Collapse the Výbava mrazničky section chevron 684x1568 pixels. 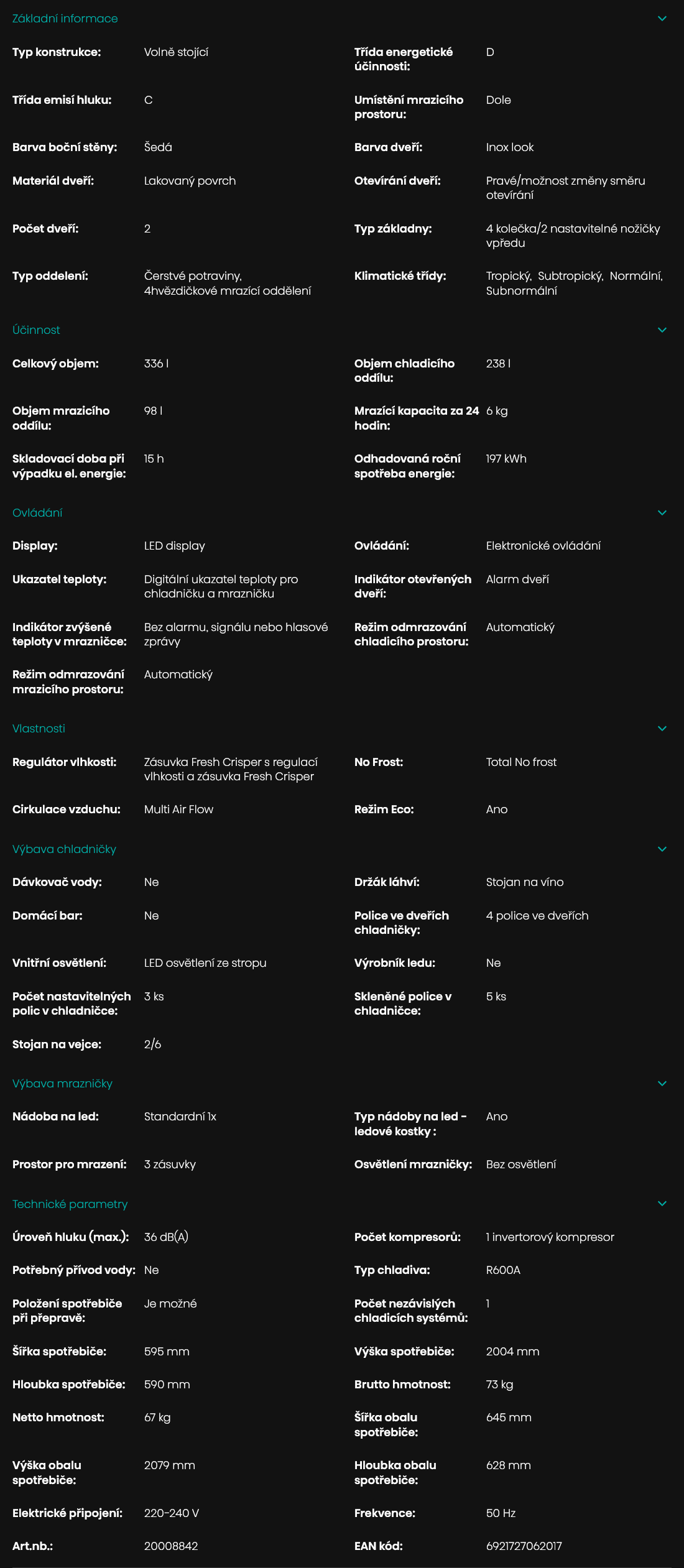click(x=662, y=1084)
